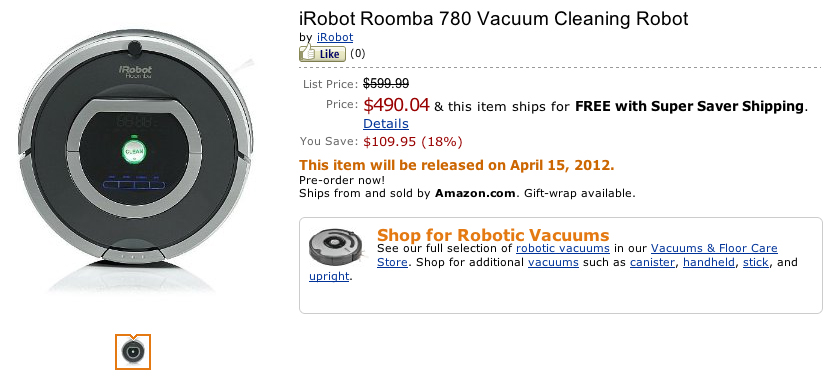
Task: Open the iRobot brand link
Action: coord(335,37)
